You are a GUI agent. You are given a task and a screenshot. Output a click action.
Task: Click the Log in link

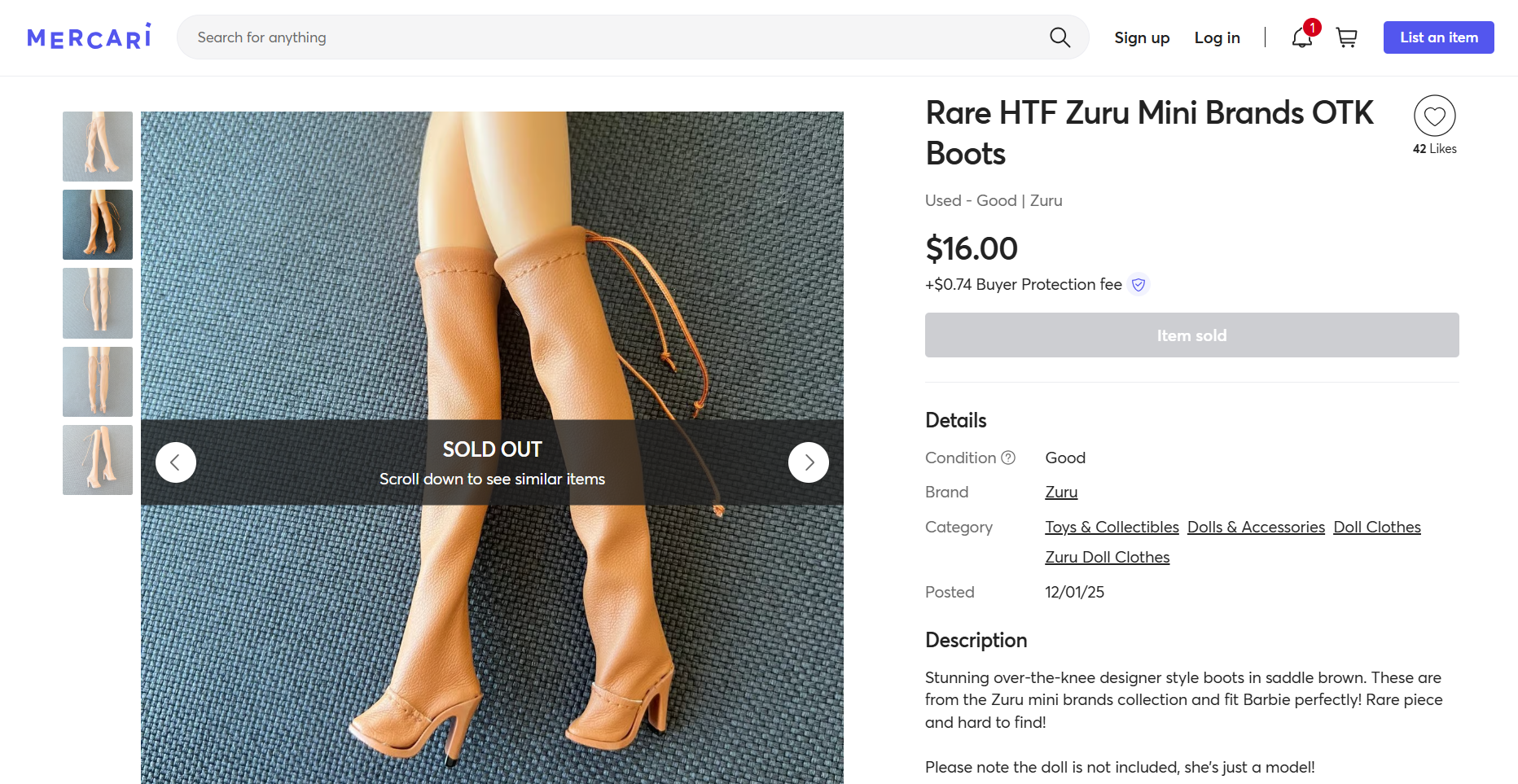coord(1217,37)
